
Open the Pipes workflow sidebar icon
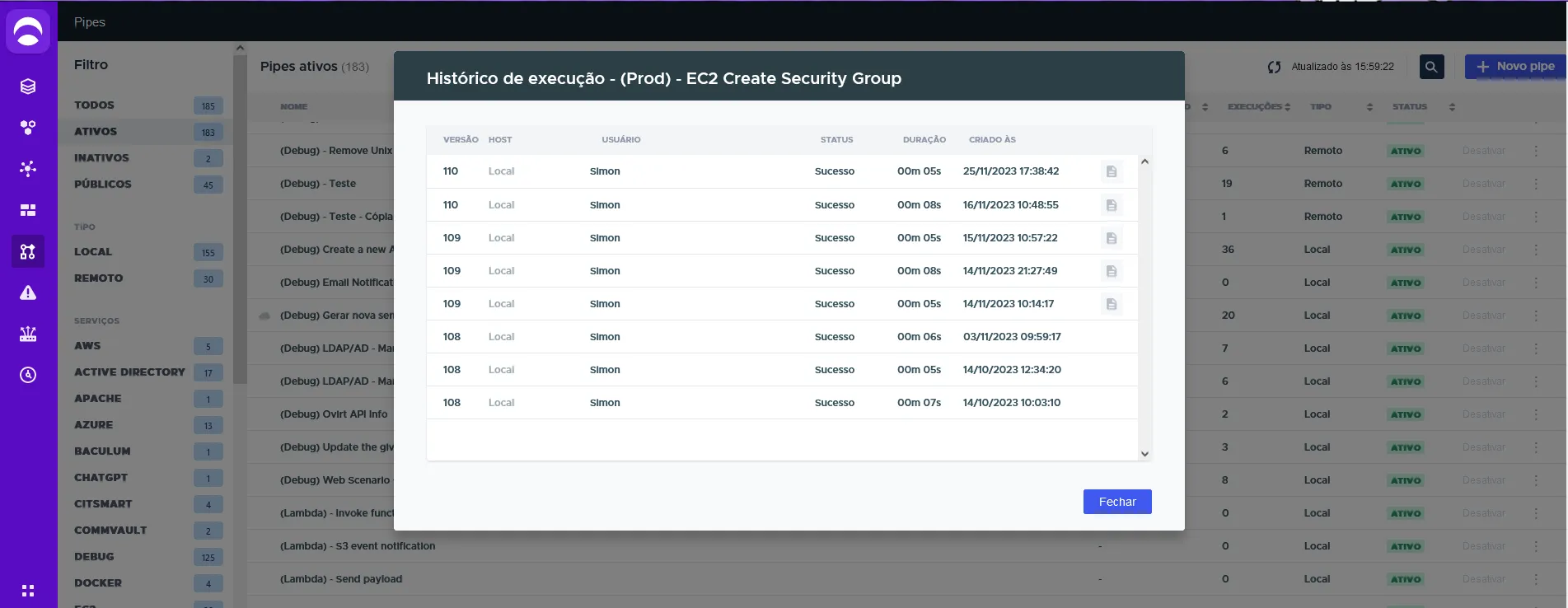click(28, 251)
